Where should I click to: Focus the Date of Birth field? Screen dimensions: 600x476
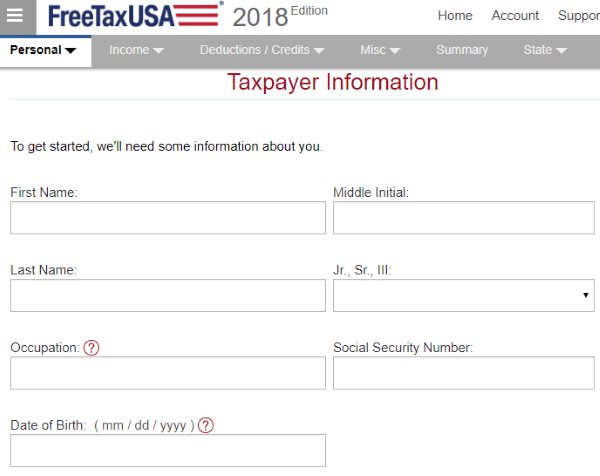pyautogui.click(x=168, y=451)
